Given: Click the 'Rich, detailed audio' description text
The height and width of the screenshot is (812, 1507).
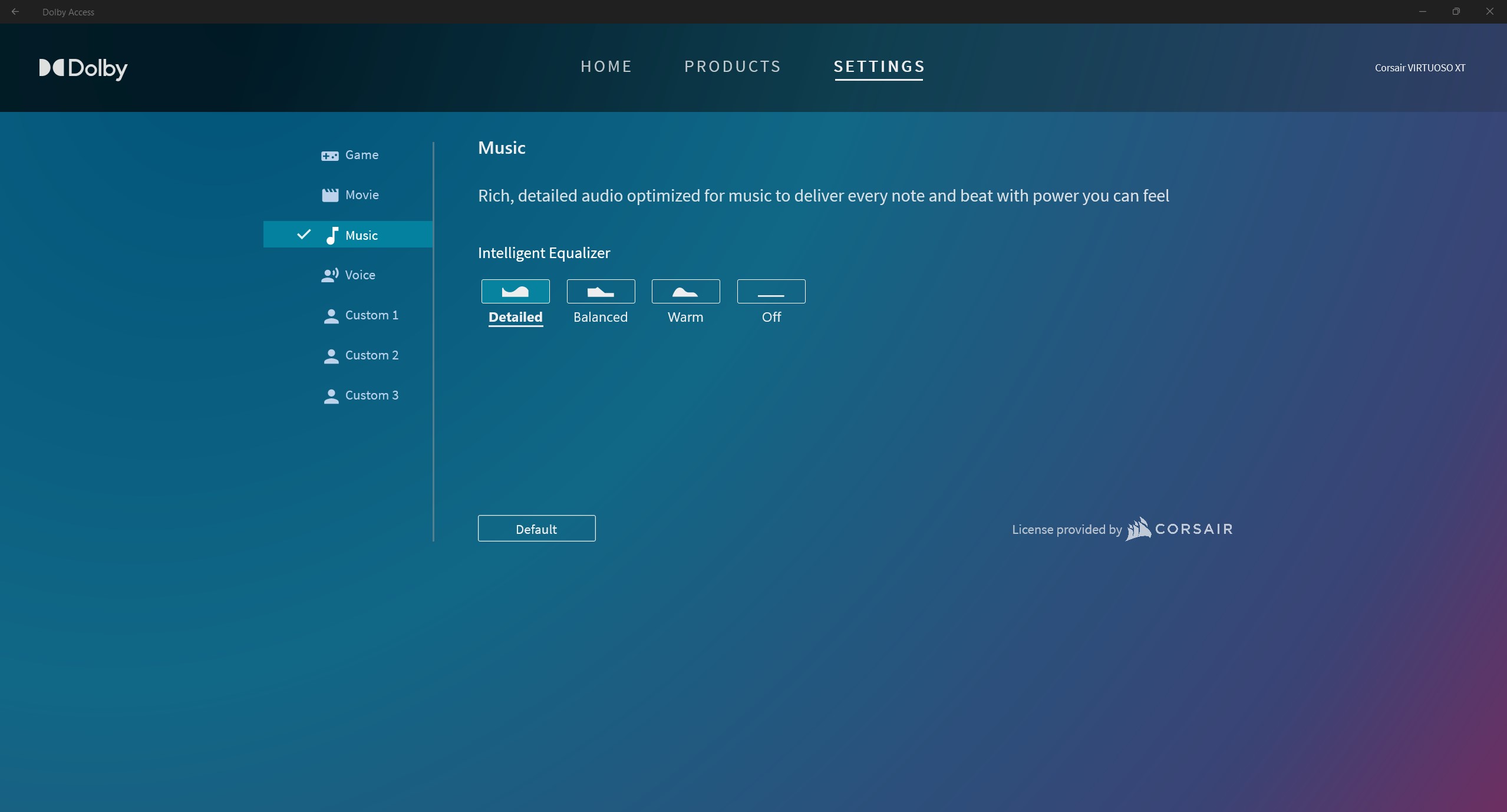Looking at the screenshot, I should (823, 196).
